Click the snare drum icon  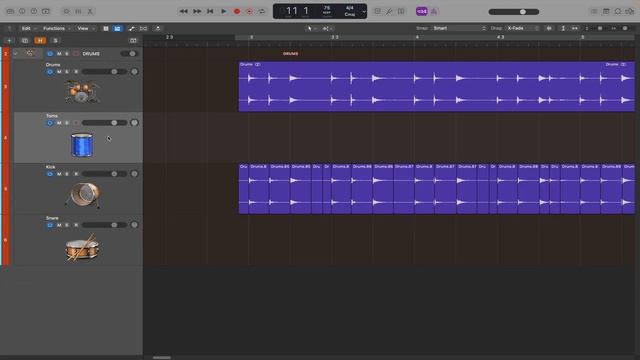pos(82,247)
